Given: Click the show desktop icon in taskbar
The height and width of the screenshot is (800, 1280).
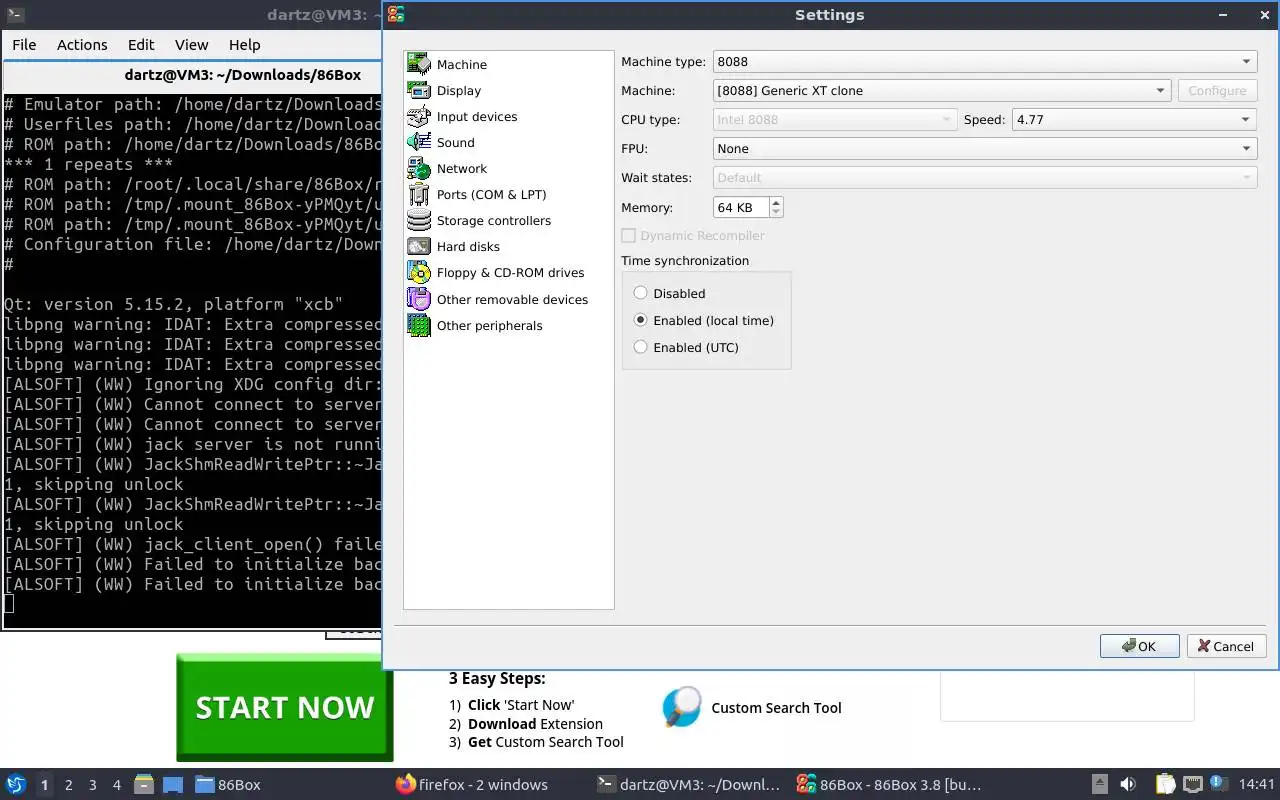Looking at the screenshot, I should tap(173, 784).
